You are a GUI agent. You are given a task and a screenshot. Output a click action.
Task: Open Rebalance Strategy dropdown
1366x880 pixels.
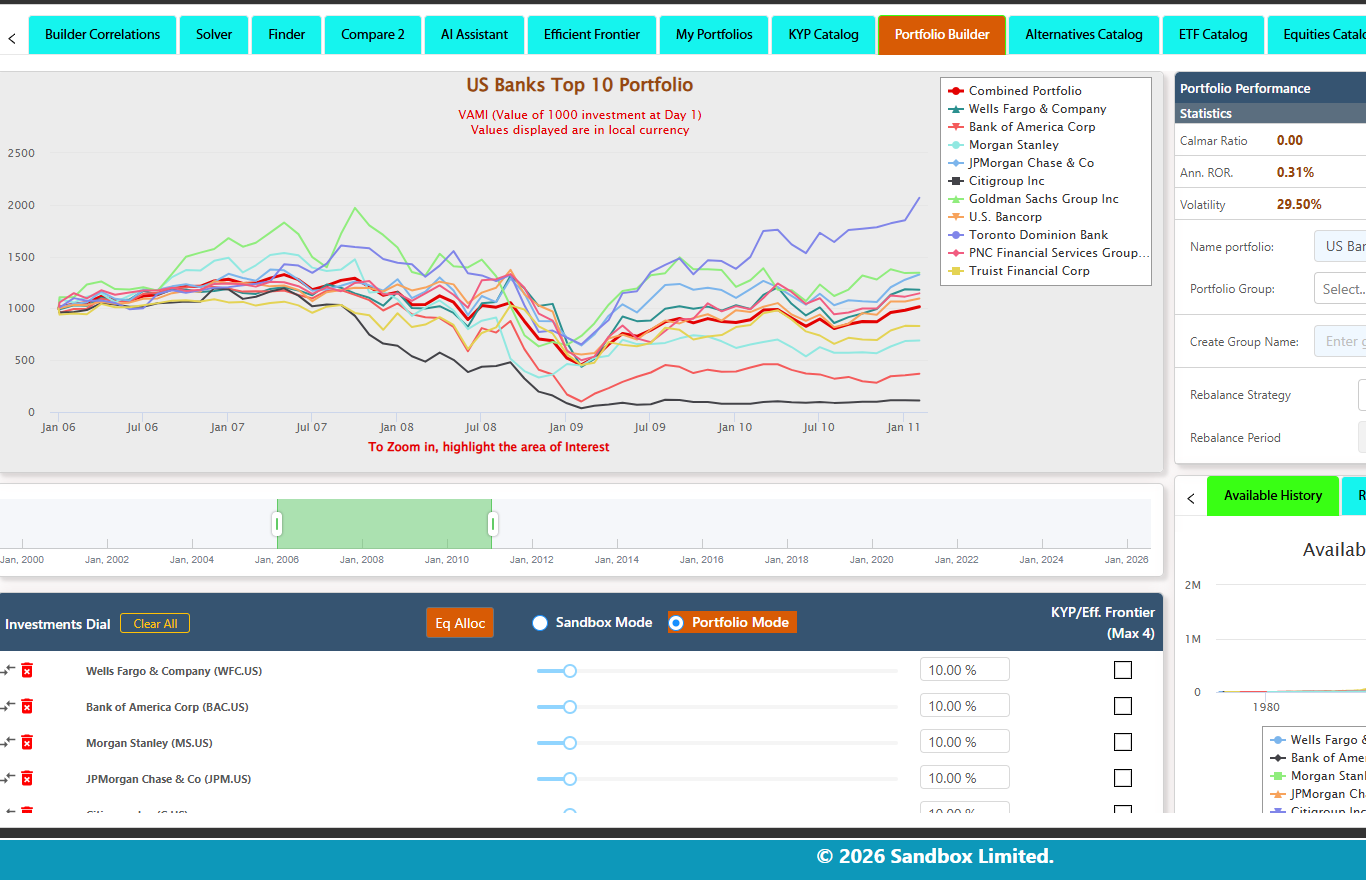(1362, 395)
